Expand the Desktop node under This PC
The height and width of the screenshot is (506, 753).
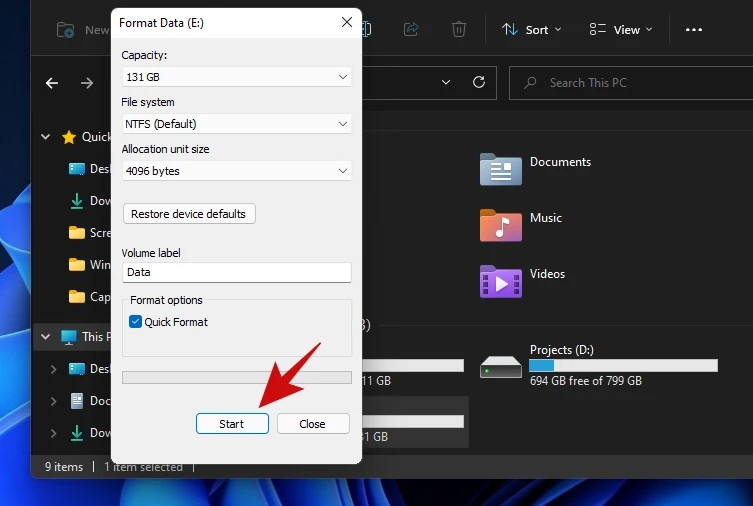click(53, 369)
